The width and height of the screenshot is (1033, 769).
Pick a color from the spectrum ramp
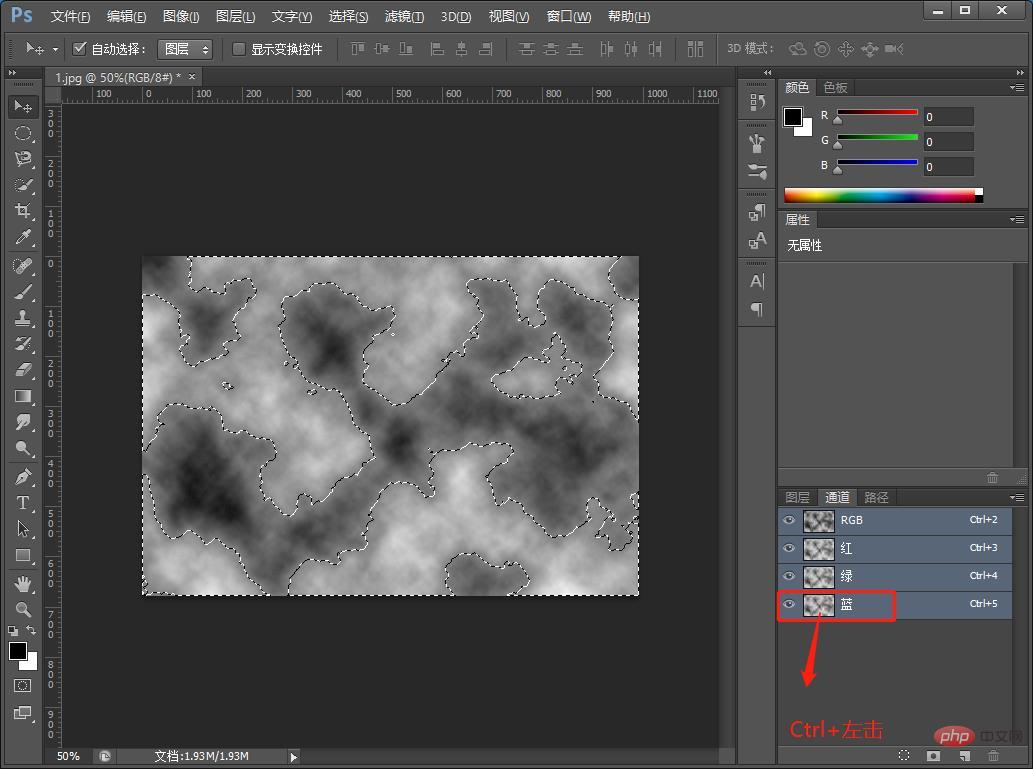click(x=883, y=195)
